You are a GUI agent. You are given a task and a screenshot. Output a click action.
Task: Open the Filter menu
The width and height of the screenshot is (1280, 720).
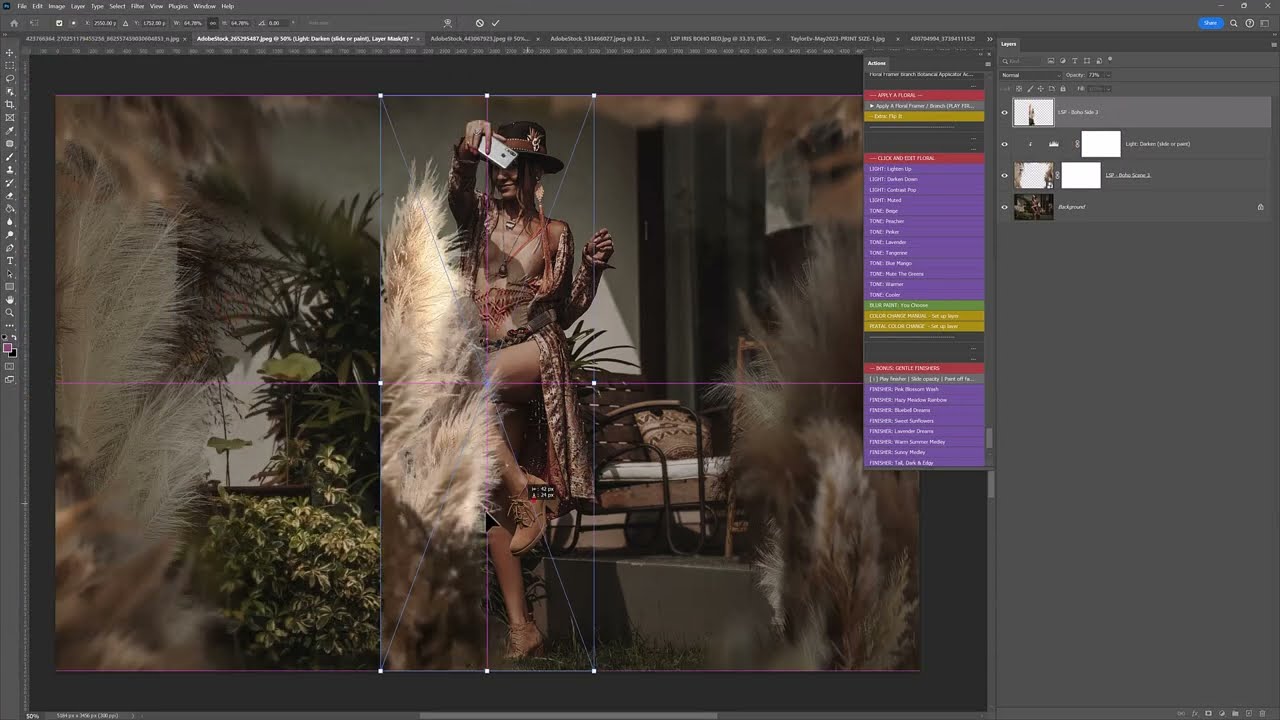click(137, 6)
